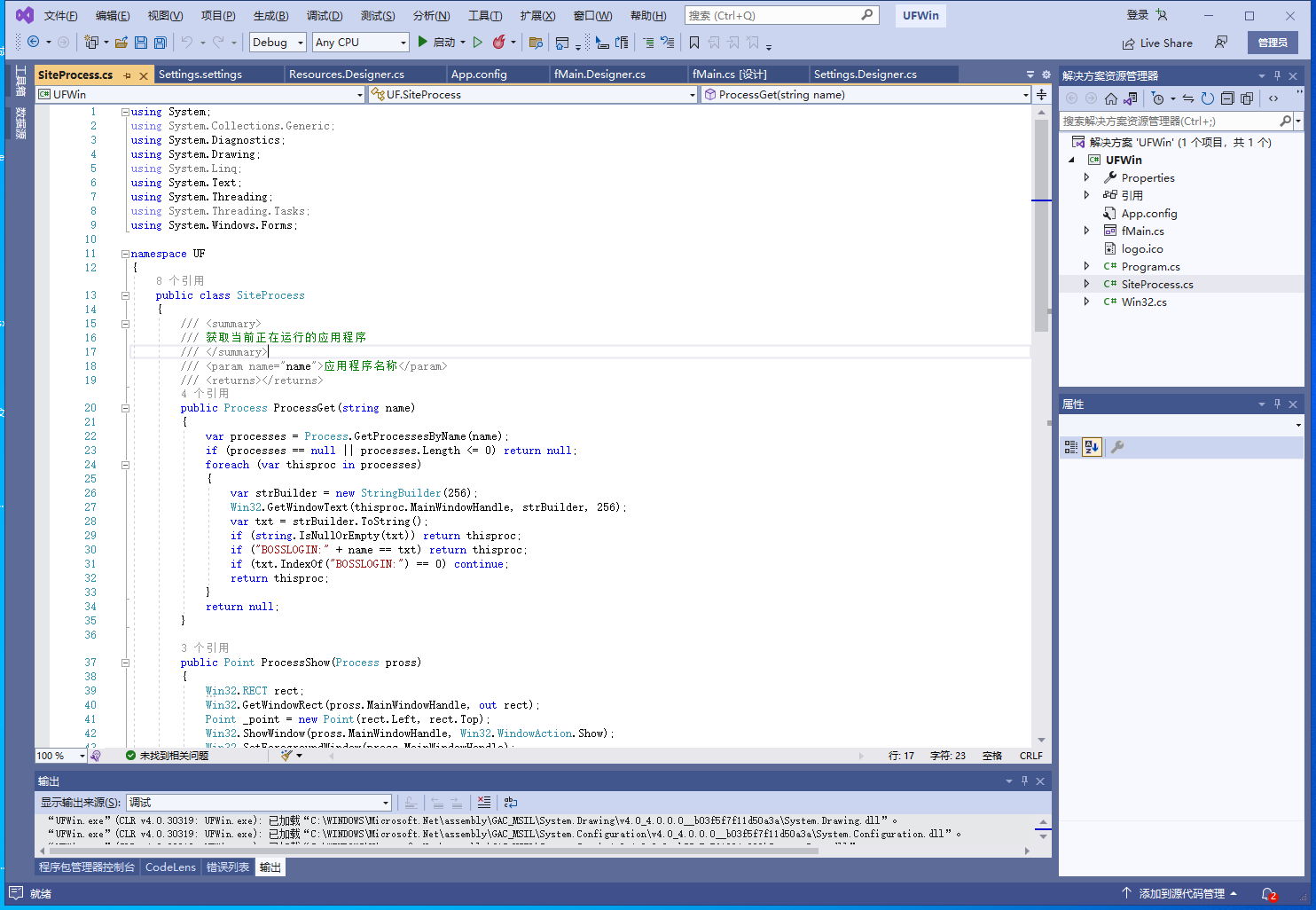Click the Hot Reload flame icon
The height and width of the screenshot is (910, 1316).
[499, 42]
